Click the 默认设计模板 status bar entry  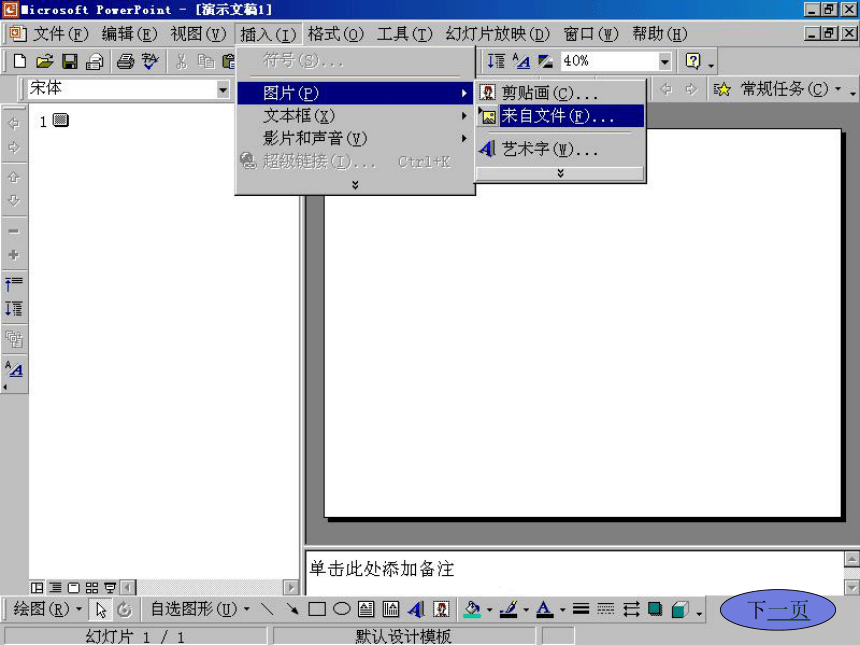pyautogui.click(x=403, y=636)
